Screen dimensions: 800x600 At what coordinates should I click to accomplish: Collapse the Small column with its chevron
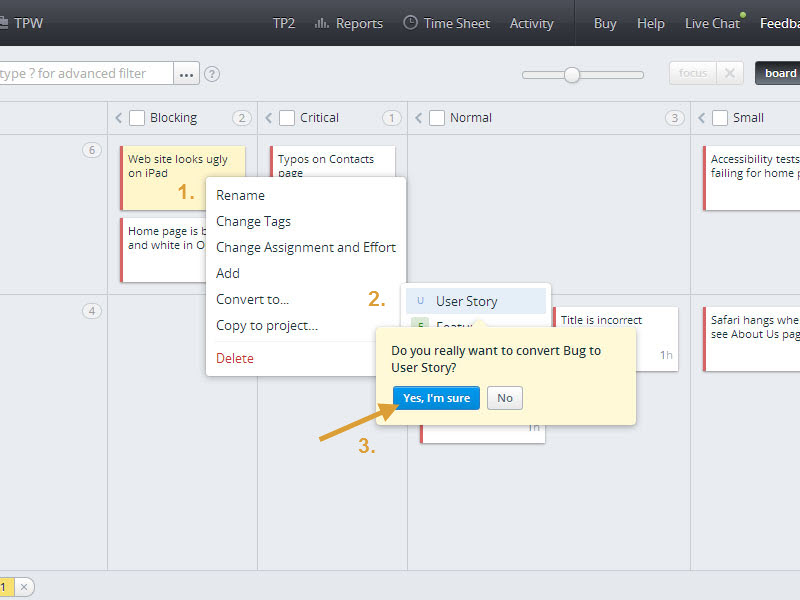703,117
